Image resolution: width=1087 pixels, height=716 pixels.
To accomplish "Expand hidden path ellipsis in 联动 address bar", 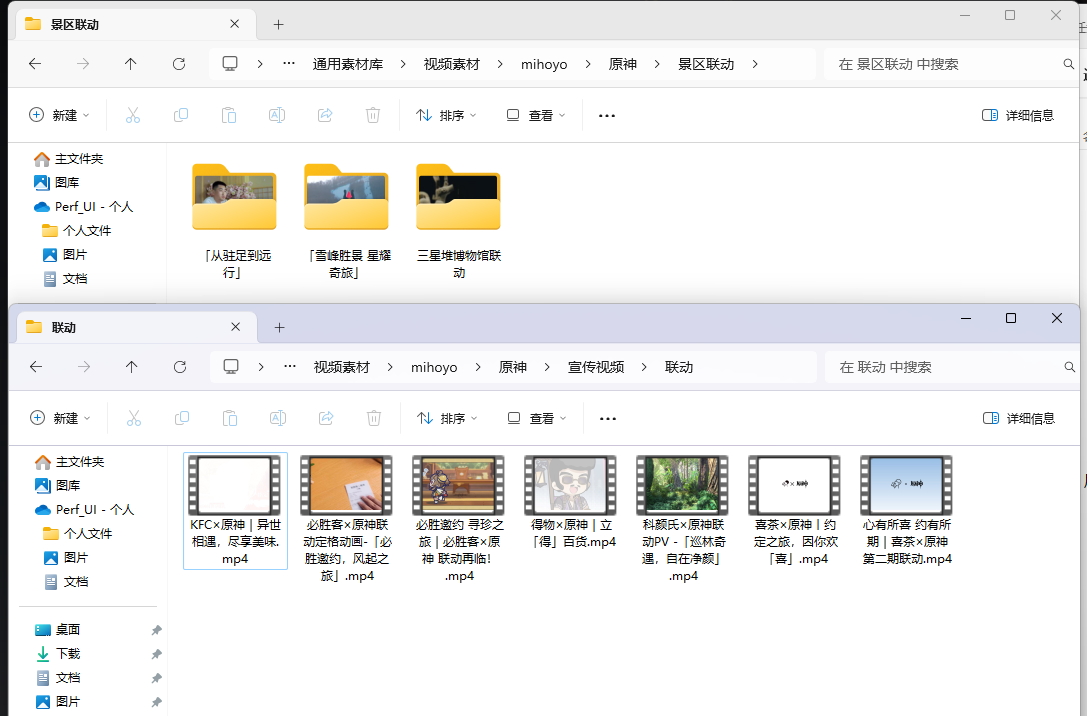I will point(290,367).
